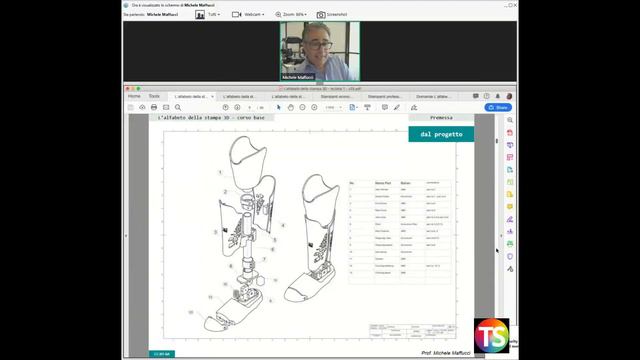The width and height of the screenshot is (640, 360).
Task: Go to next page with down arrow
Action: point(237,107)
